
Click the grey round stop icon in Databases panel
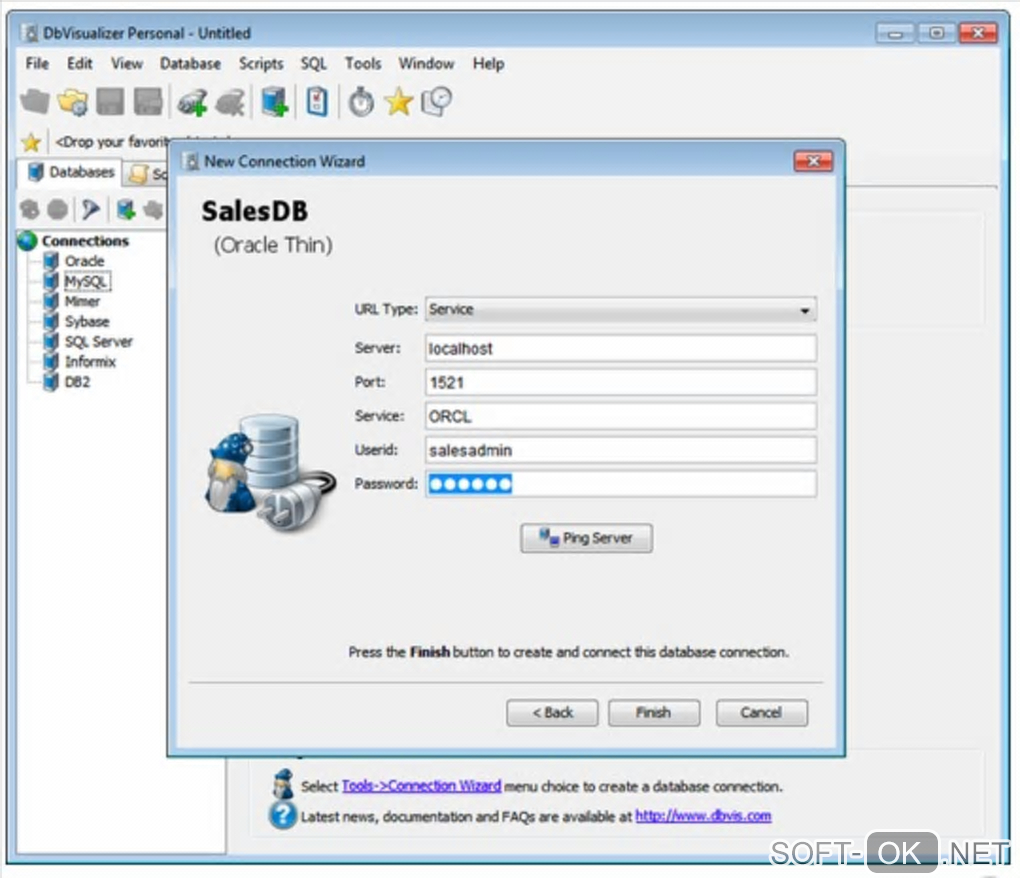(58, 209)
